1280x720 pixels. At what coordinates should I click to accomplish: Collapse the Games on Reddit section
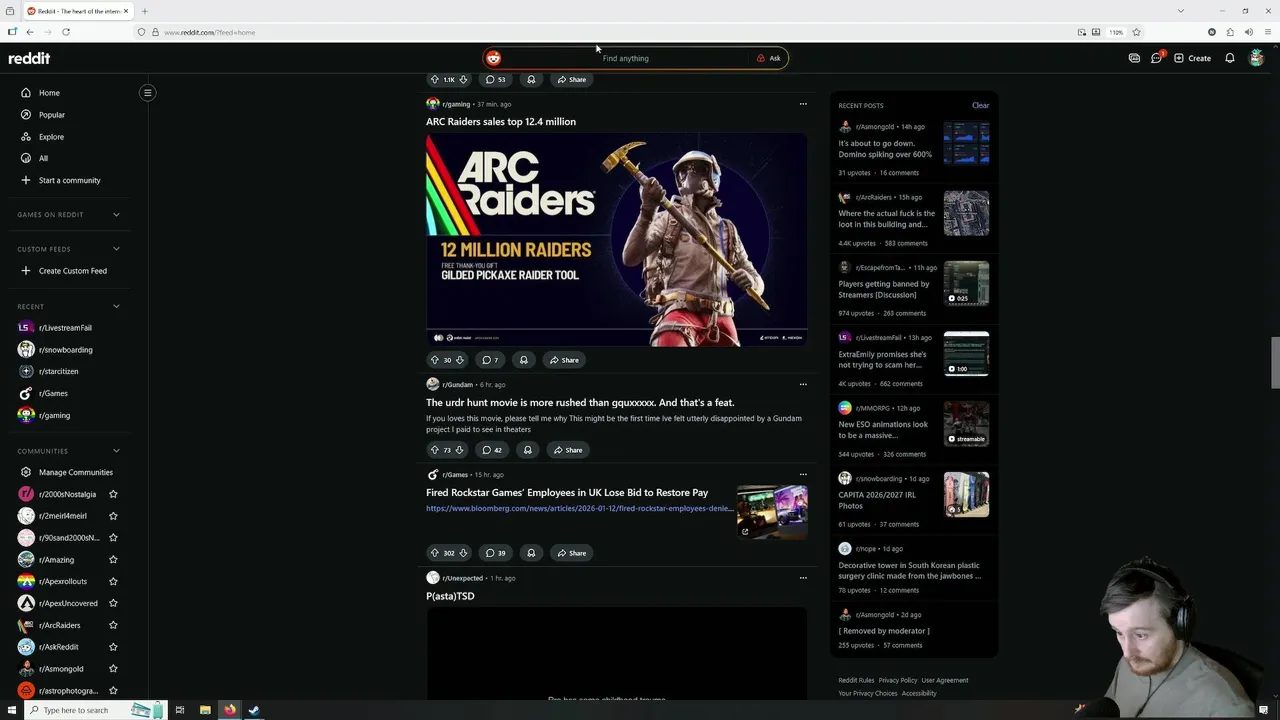pyautogui.click(x=116, y=214)
